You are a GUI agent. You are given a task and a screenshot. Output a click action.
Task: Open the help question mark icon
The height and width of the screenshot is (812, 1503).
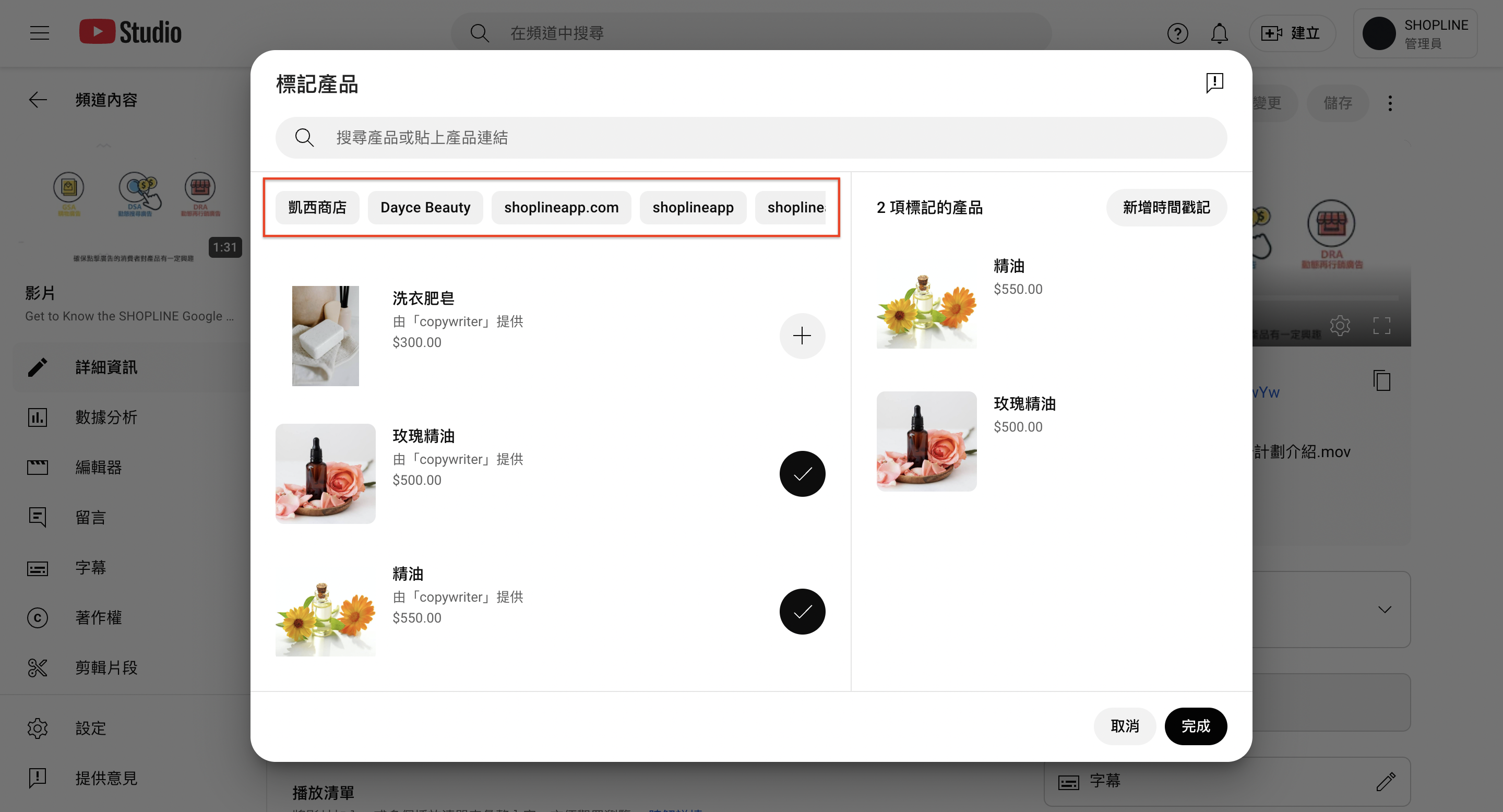pyautogui.click(x=1177, y=33)
